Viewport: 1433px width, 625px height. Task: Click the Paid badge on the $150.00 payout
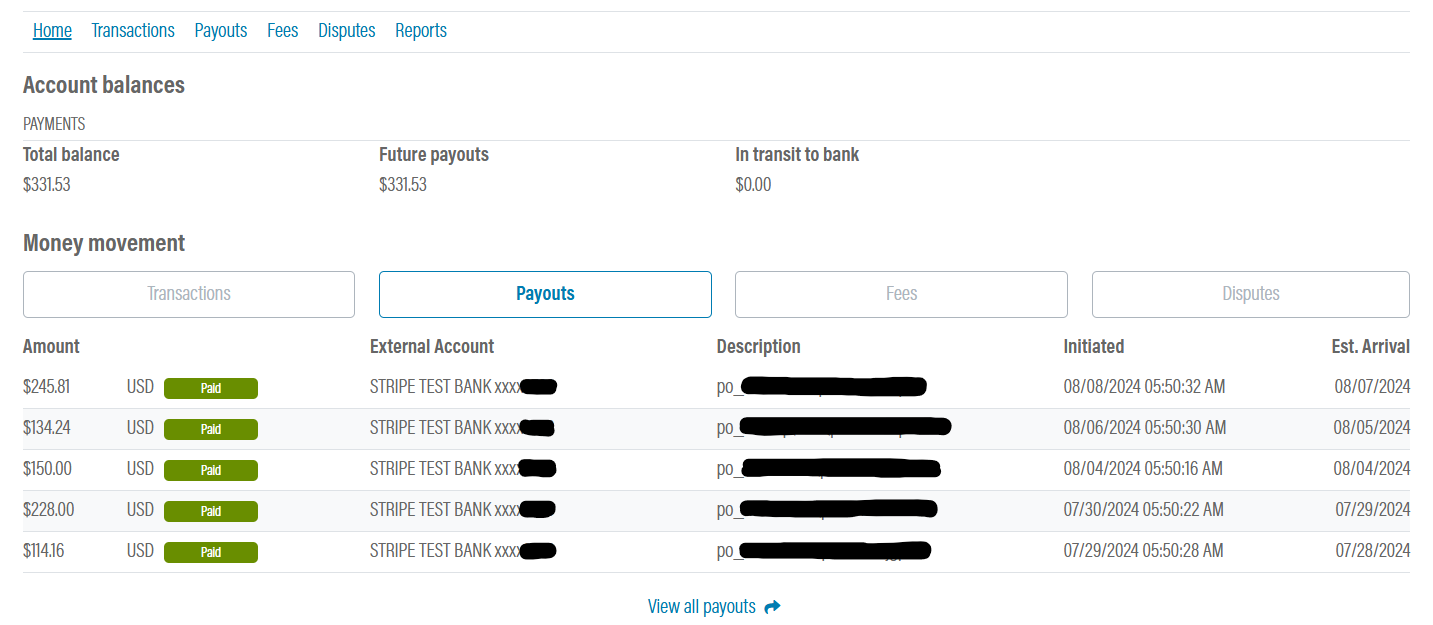pyautogui.click(x=210, y=470)
